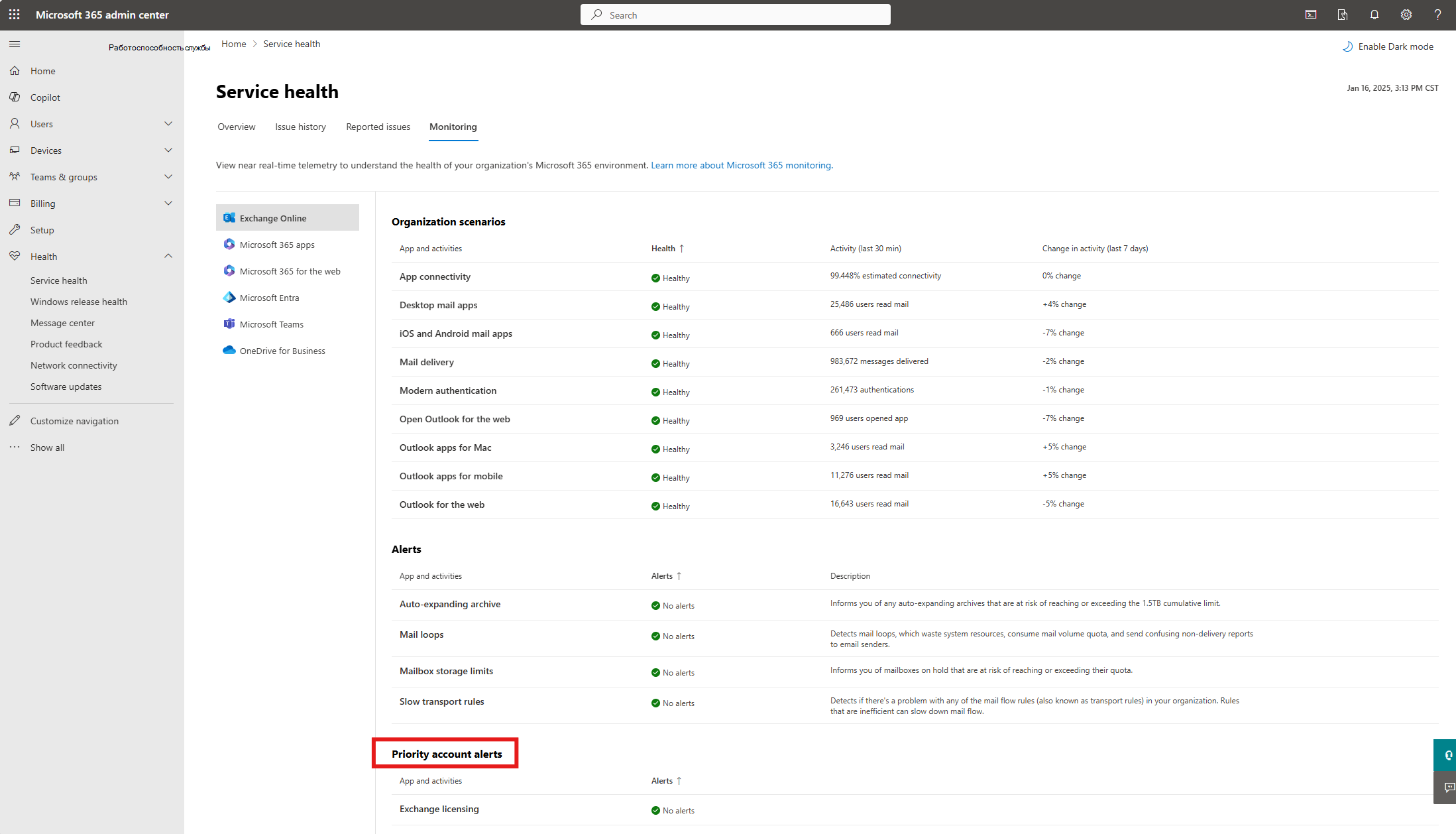Collapse navigation with the hamburger menu icon
The image size is (1456, 834).
[15, 44]
